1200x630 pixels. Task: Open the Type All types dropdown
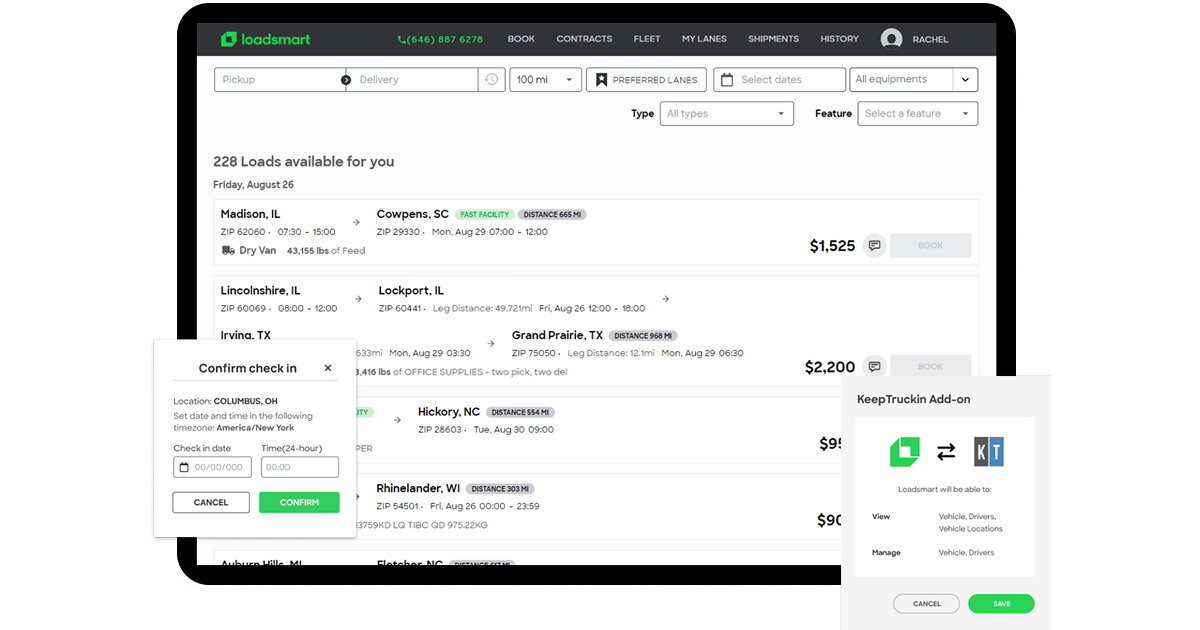point(727,114)
